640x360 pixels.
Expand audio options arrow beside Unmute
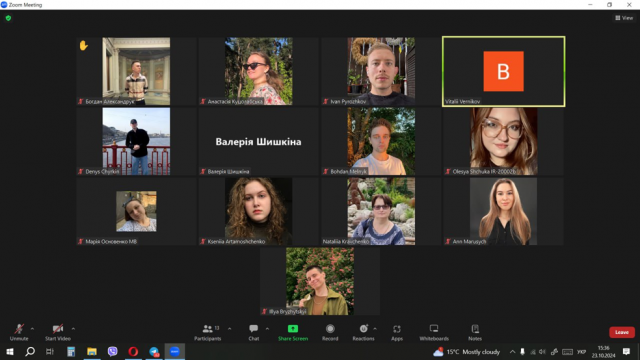point(32,329)
